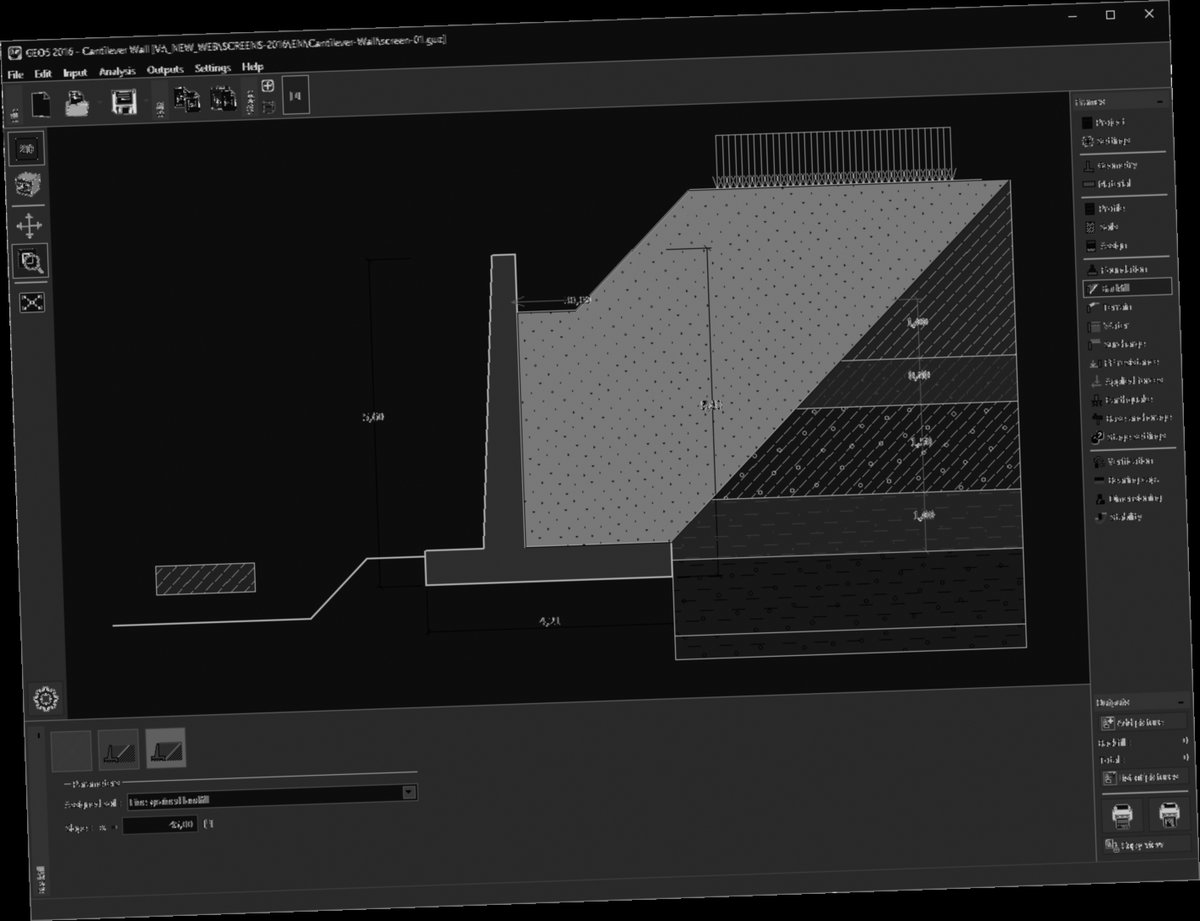Select construction stage [1] button

(296, 97)
